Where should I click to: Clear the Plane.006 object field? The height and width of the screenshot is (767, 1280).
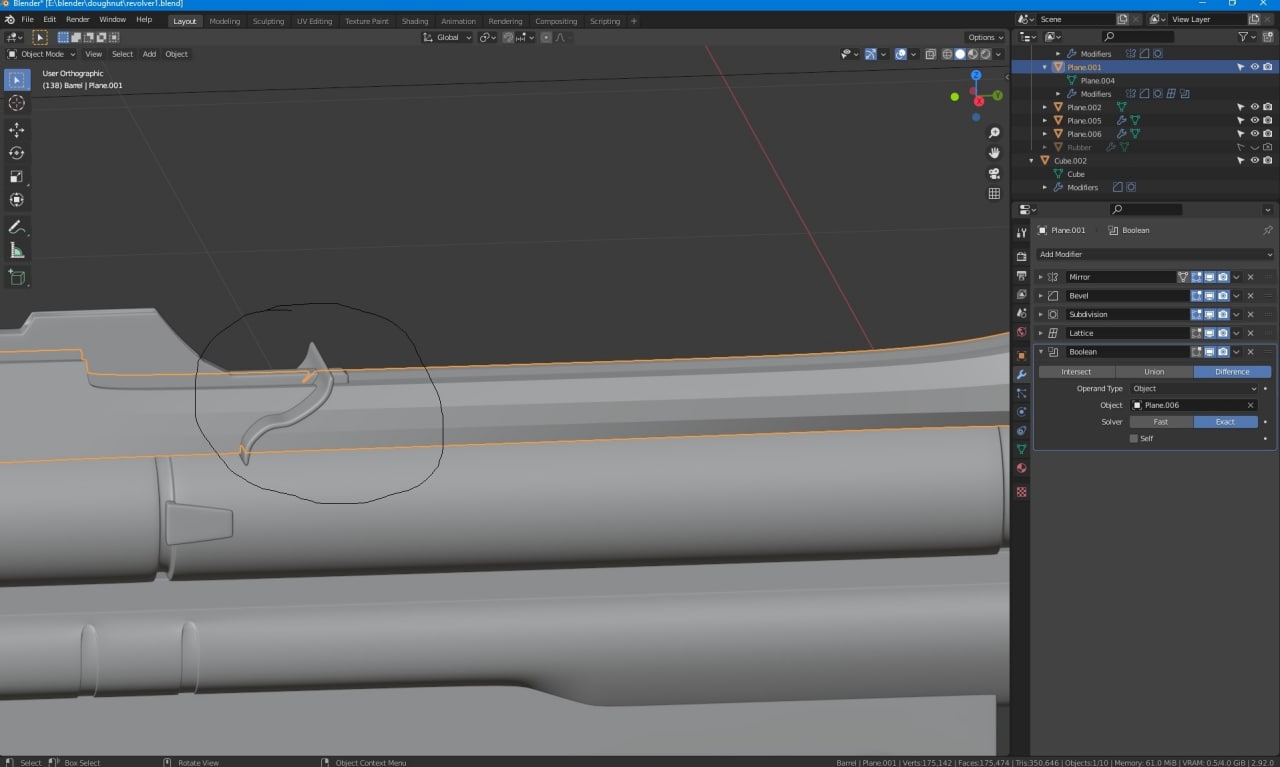[x=1251, y=405]
